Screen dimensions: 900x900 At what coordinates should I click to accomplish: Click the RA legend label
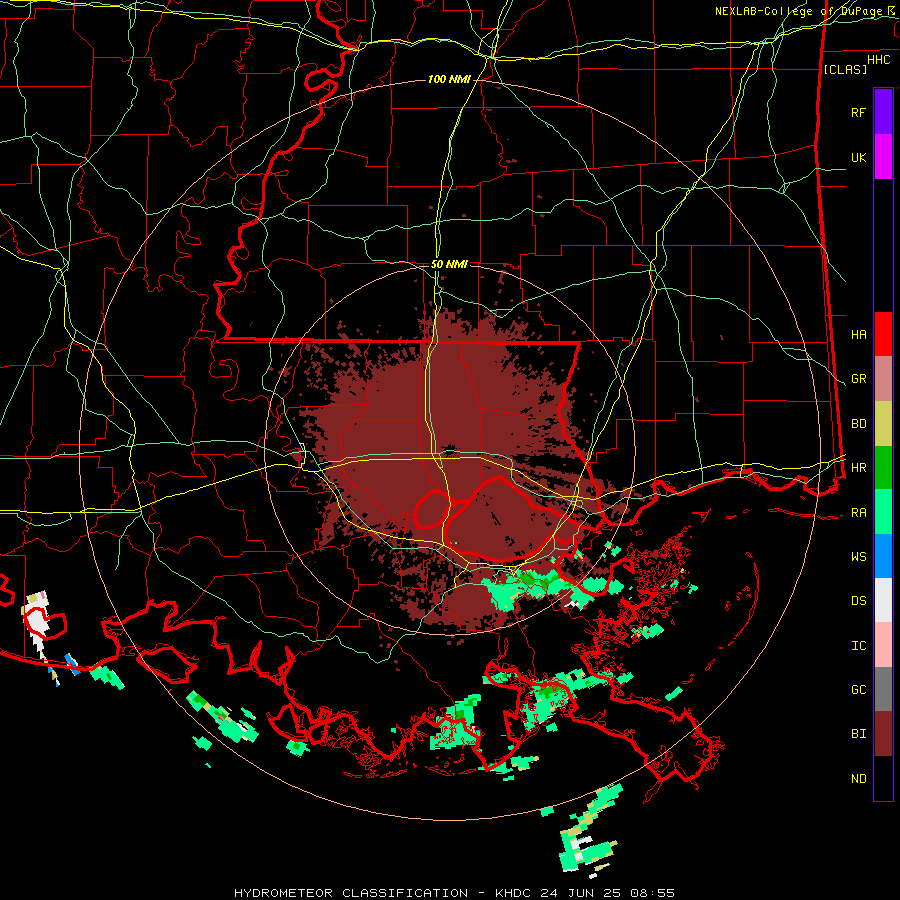859,513
